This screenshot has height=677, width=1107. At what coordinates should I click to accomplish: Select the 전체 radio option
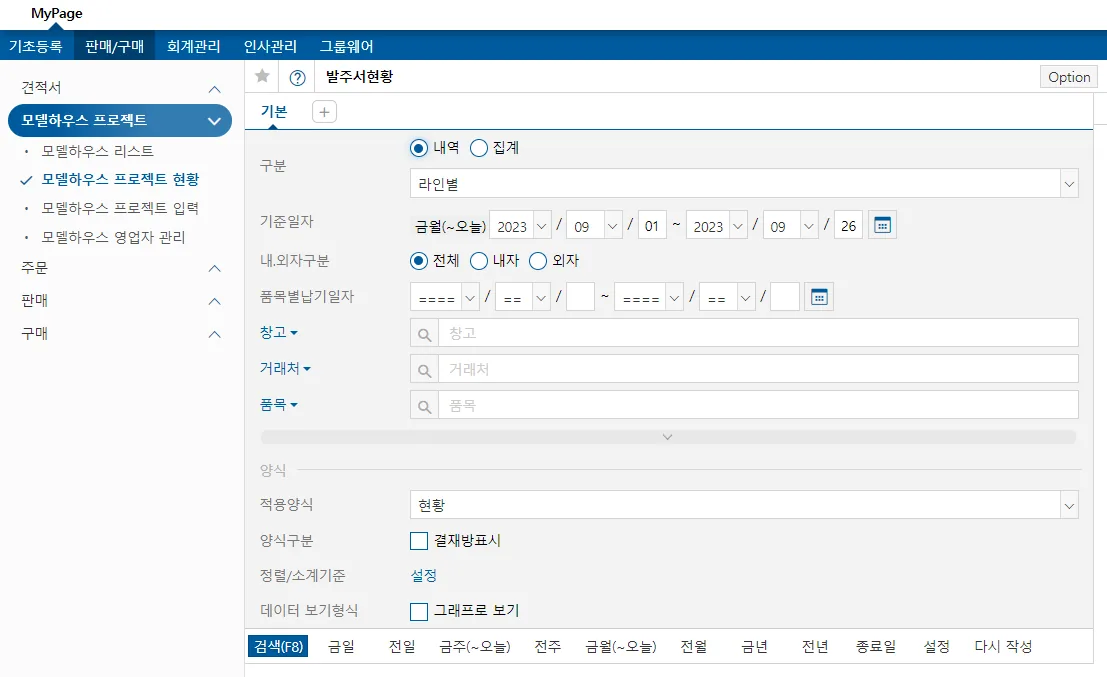click(x=419, y=260)
